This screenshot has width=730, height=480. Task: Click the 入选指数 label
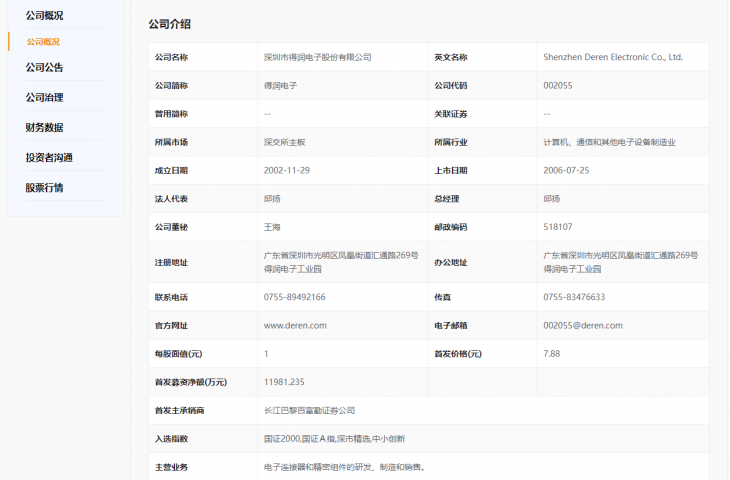pyautogui.click(x=171, y=439)
